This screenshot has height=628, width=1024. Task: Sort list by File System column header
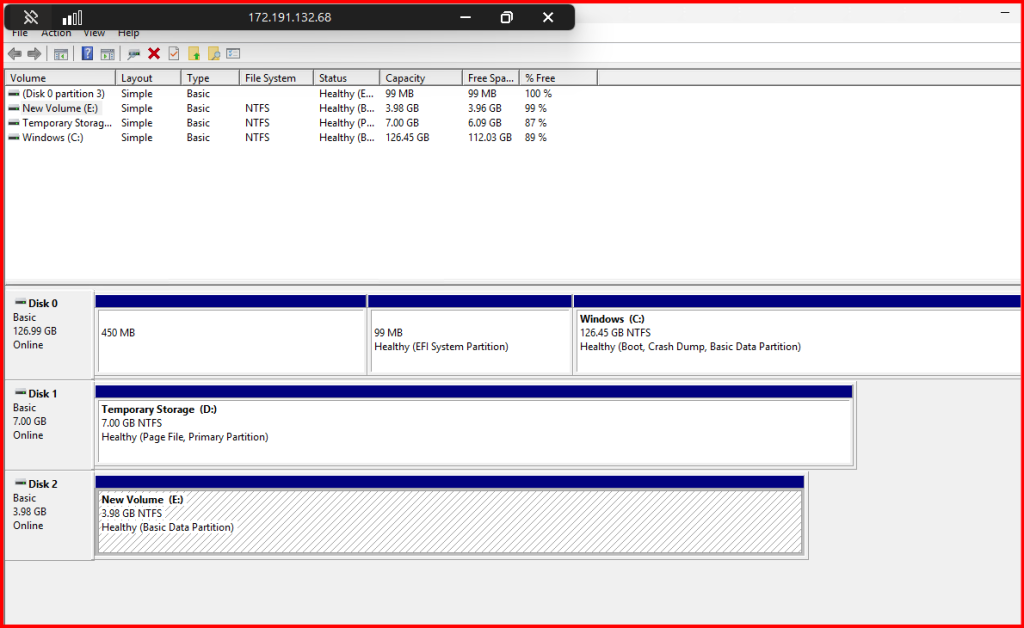point(276,78)
